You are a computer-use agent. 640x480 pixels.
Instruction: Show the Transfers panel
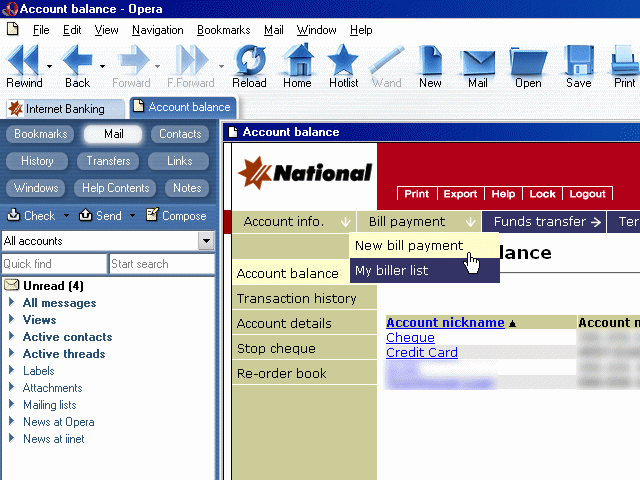108,161
